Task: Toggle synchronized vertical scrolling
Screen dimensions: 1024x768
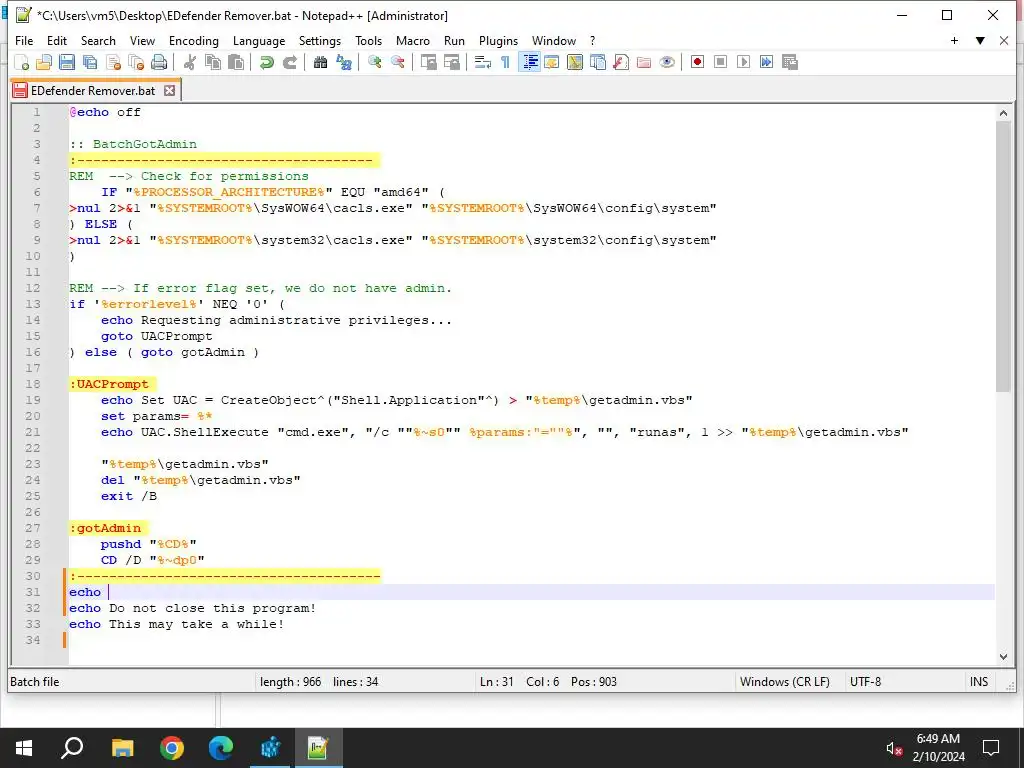Action: coord(428,62)
